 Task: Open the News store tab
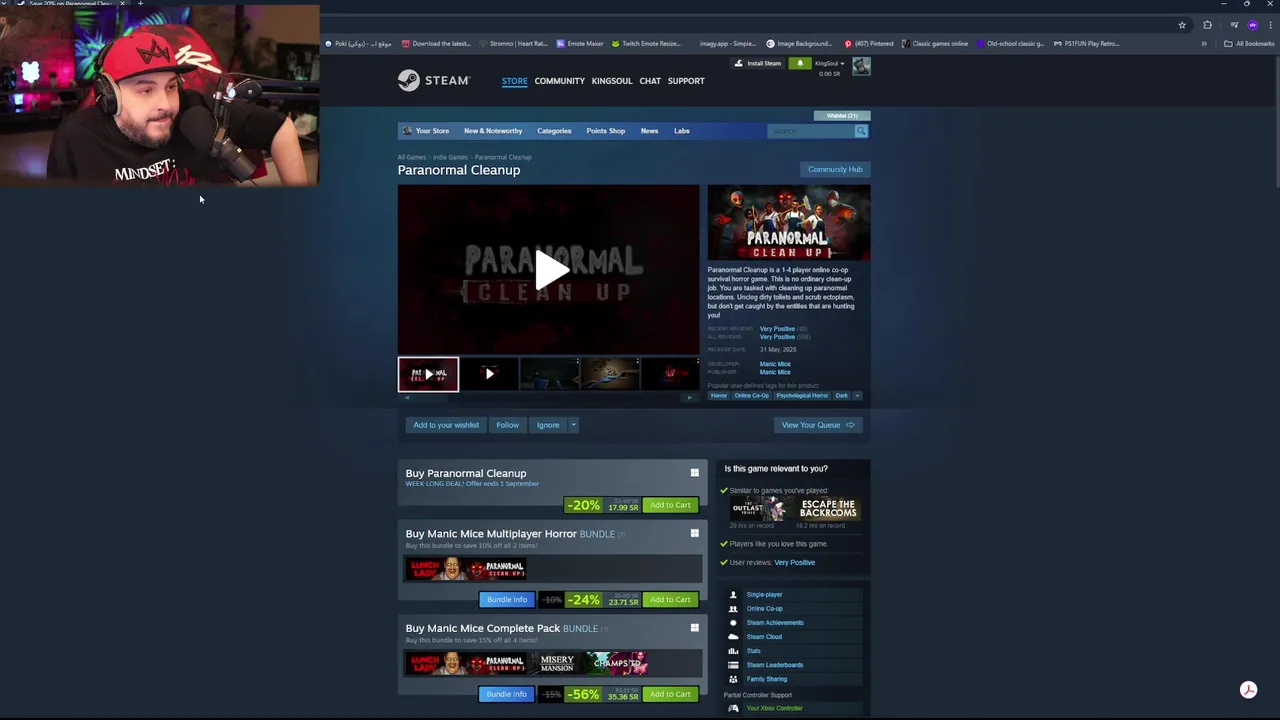coord(649,131)
